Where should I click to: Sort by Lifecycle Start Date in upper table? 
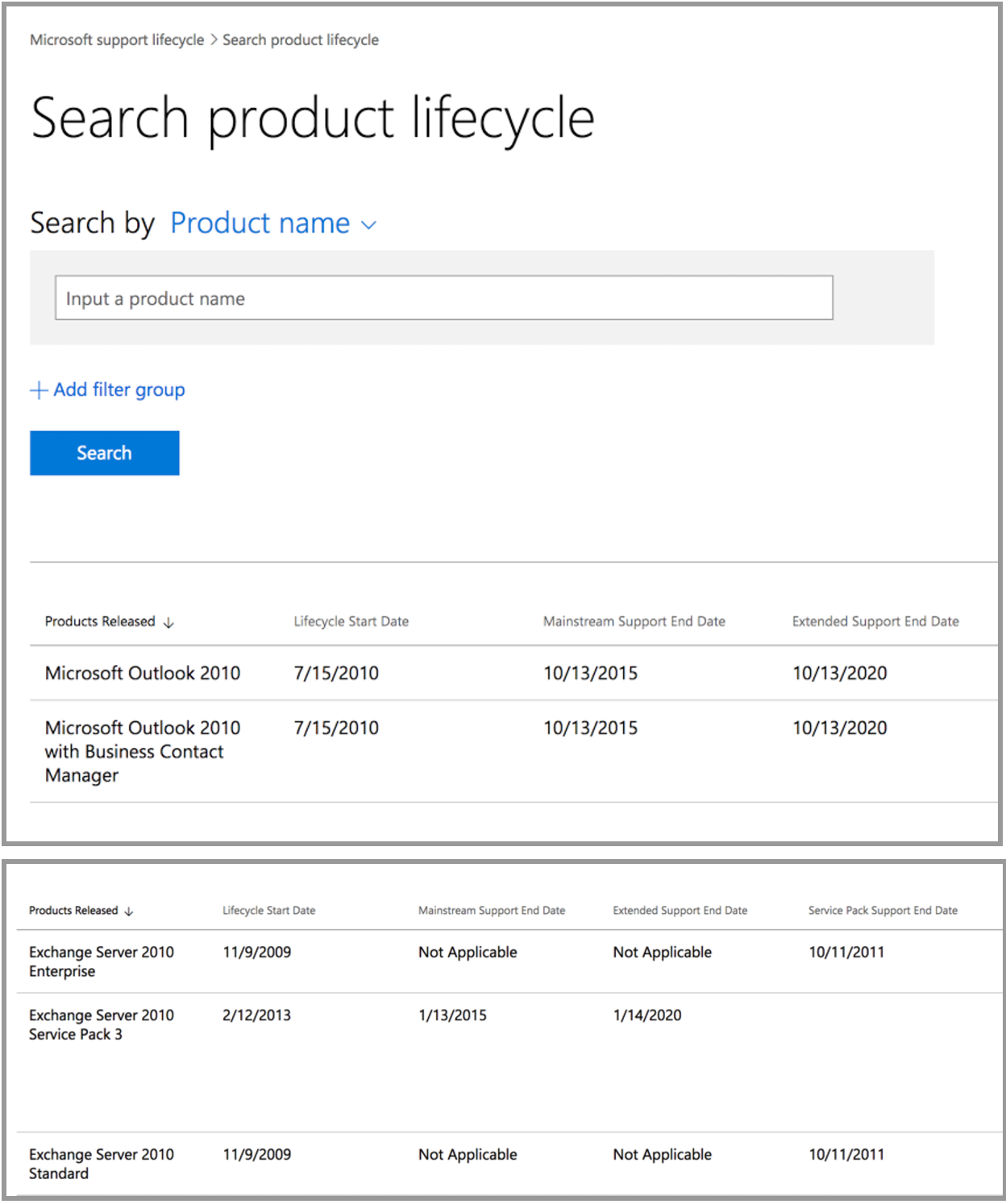pos(351,621)
